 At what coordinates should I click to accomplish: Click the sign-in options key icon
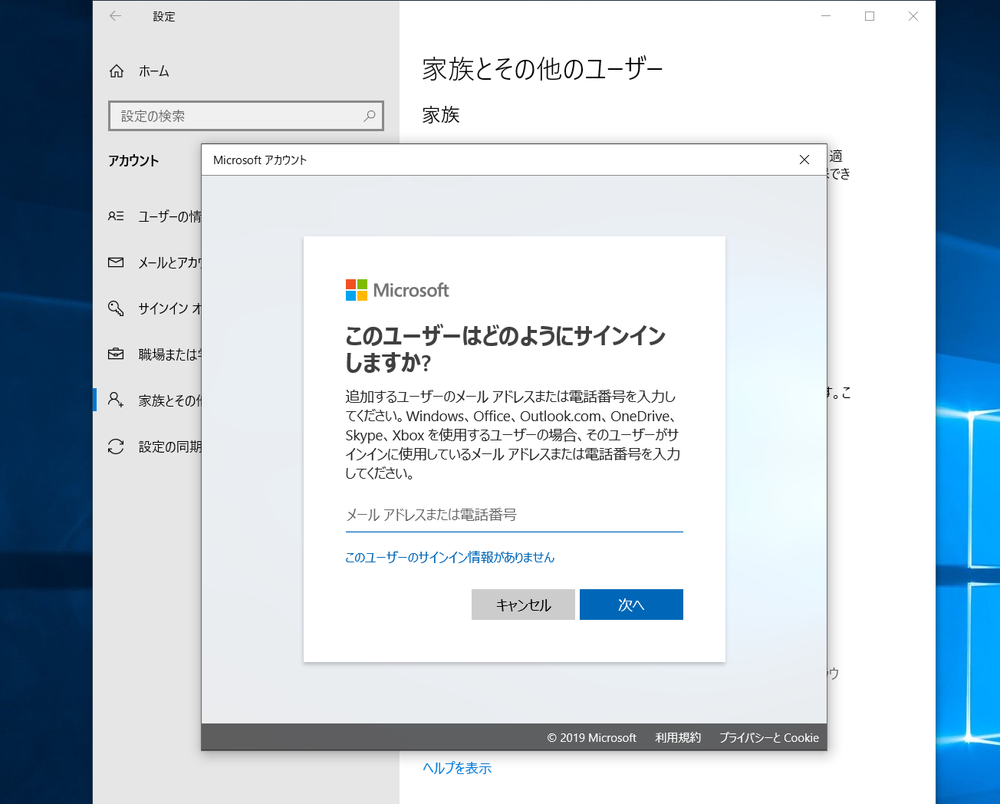[x=117, y=308]
